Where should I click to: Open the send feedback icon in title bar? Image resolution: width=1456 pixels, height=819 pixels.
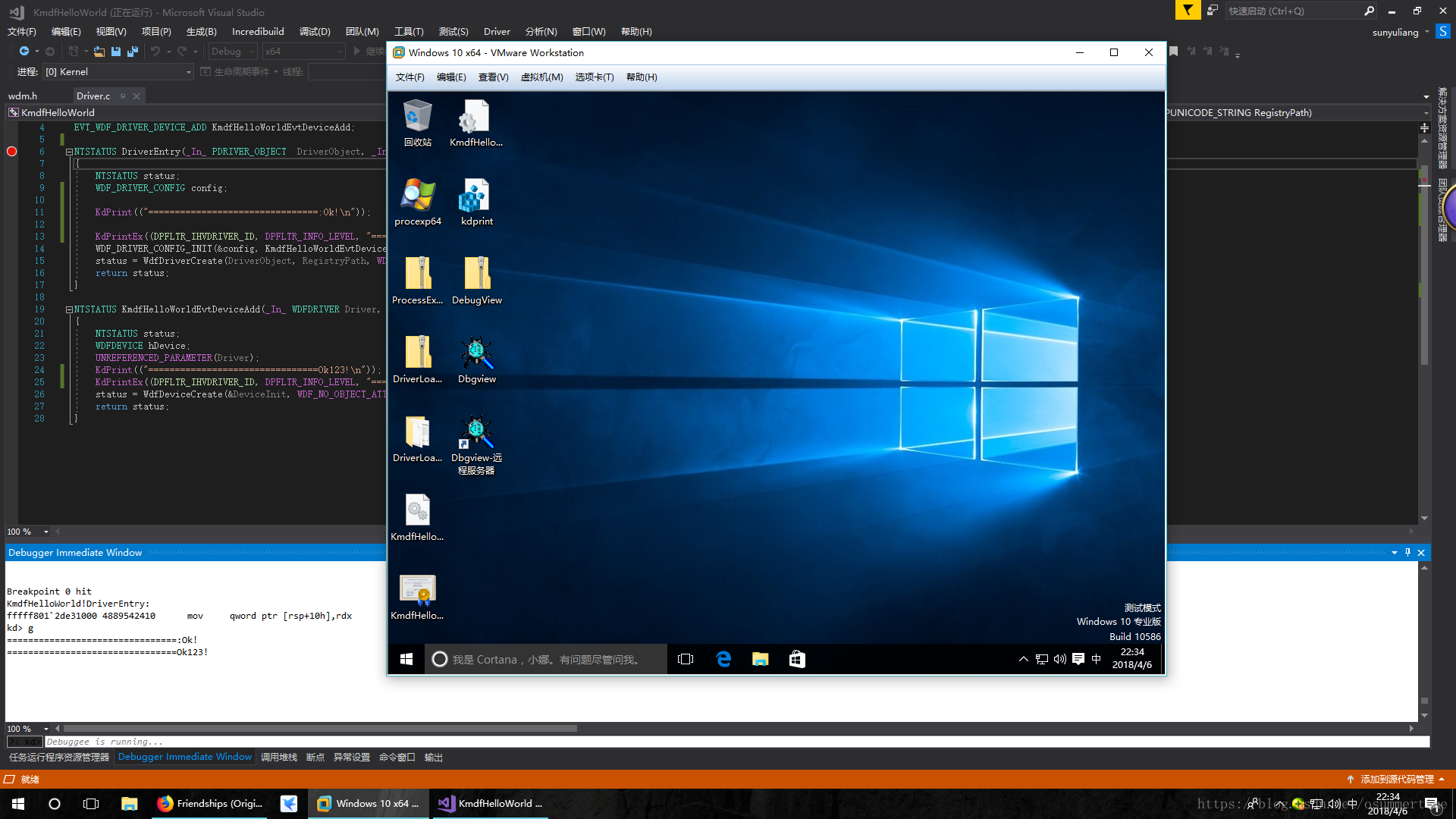pos(1213,11)
